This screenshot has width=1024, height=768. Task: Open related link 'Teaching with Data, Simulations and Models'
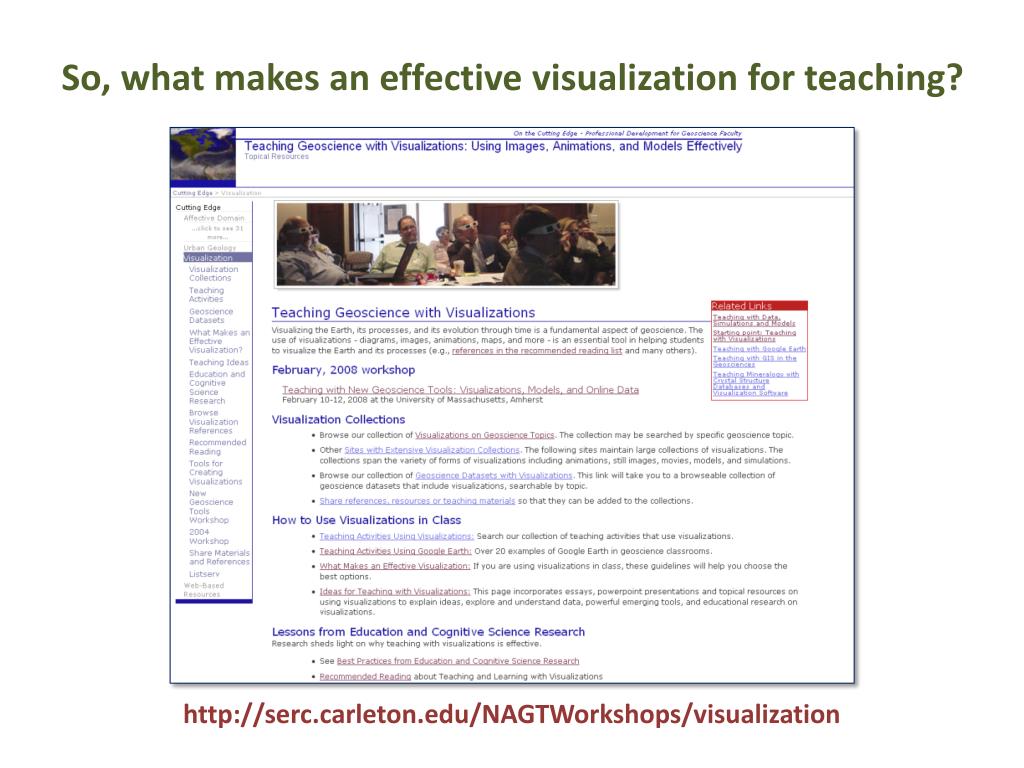pos(754,320)
